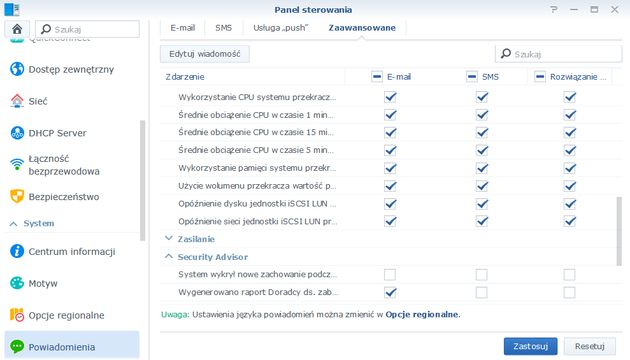Click Edytuj wiadomość button
This screenshot has height=360, width=630.
click(205, 53)
